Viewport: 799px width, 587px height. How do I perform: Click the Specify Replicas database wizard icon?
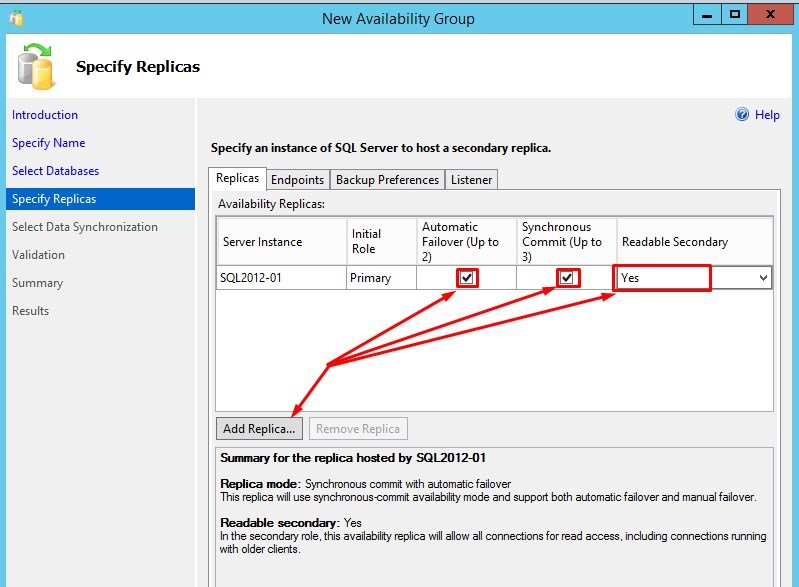tap(36, 66)
